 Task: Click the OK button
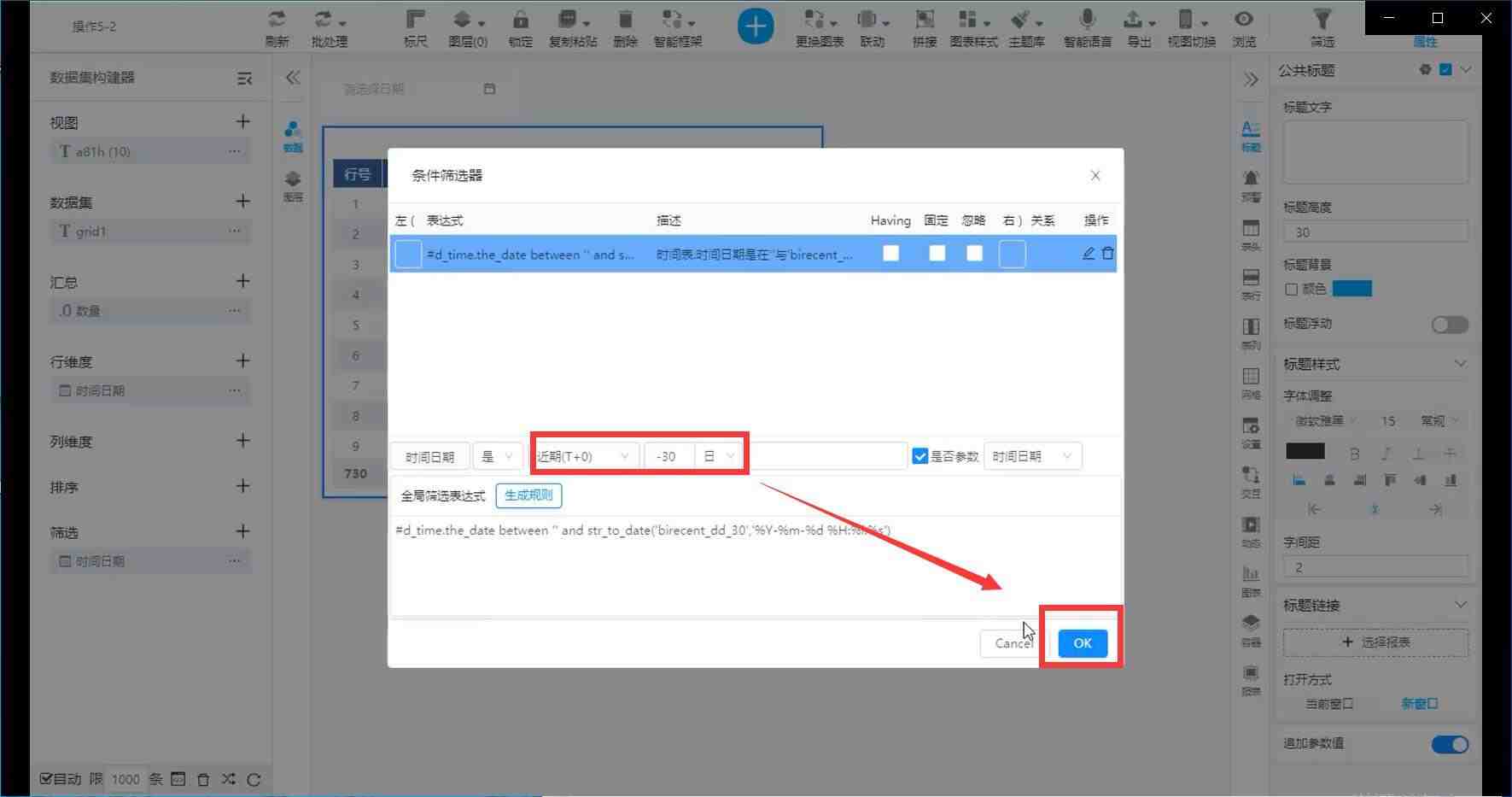[1083, 643]
